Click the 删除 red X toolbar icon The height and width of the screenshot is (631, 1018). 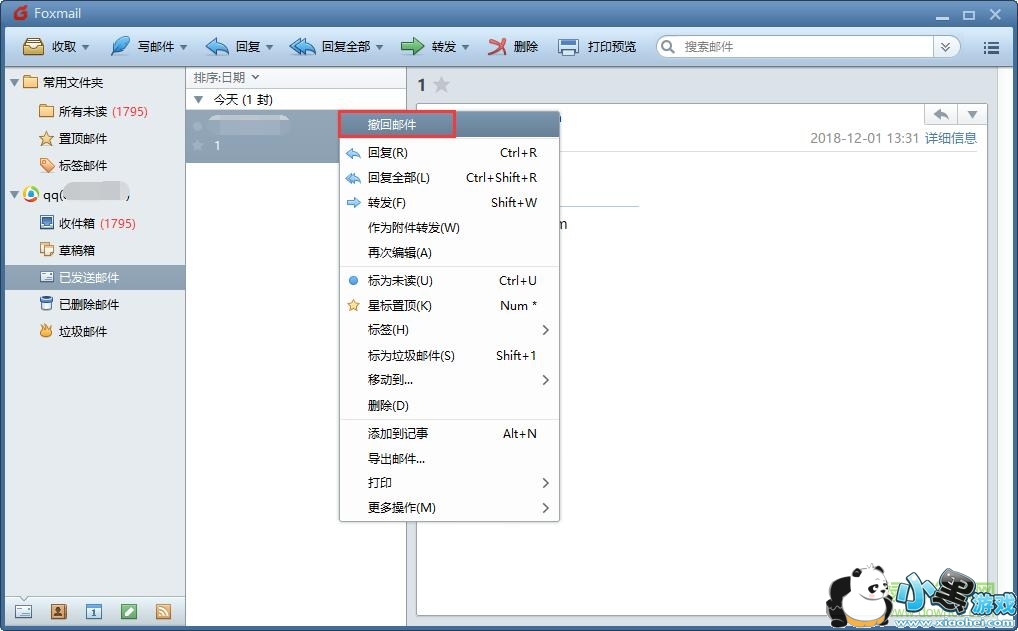tap(497, 47)
